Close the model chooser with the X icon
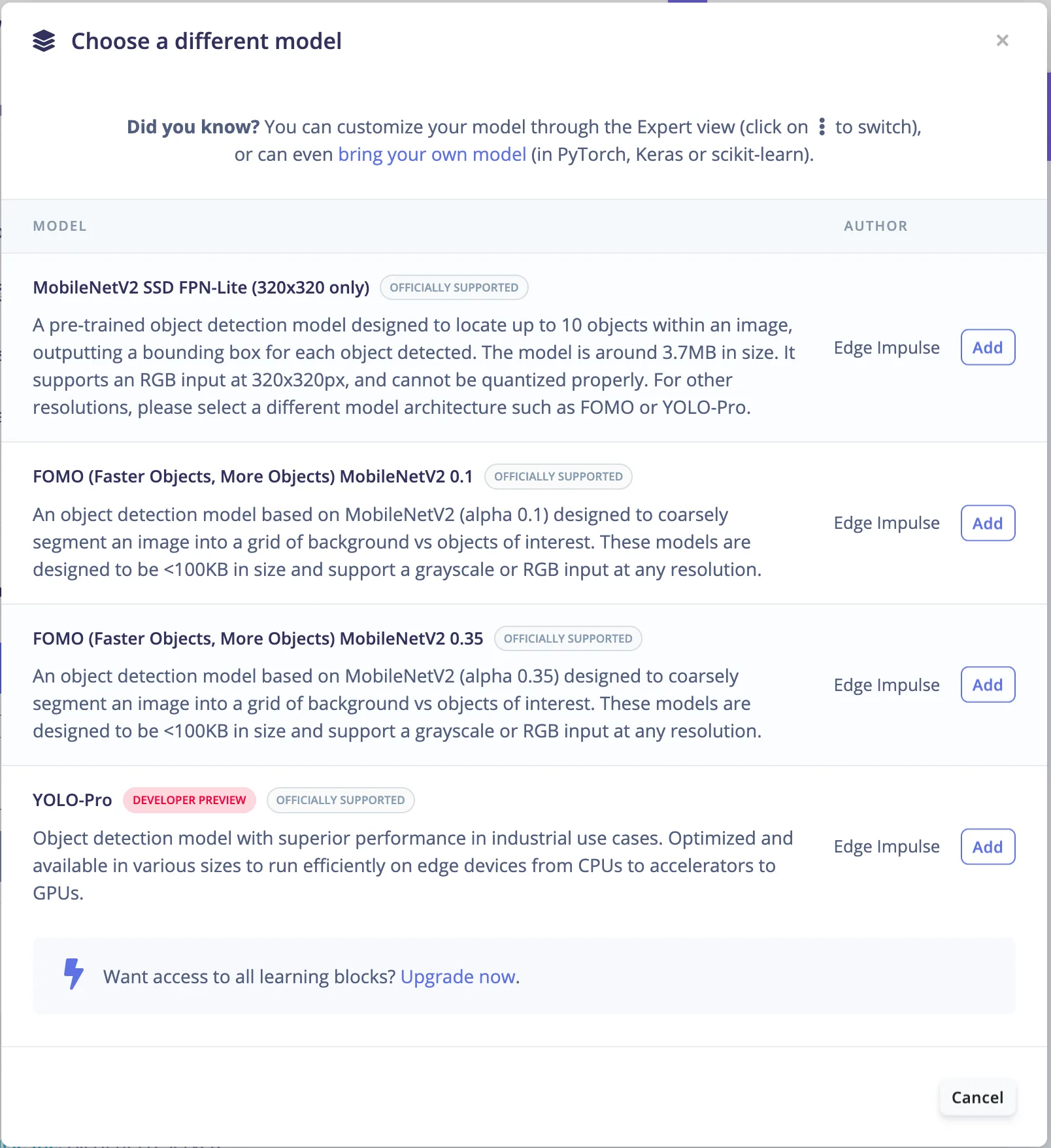The height and width of the screenshot is (1148, 1051). point(1002,41)
